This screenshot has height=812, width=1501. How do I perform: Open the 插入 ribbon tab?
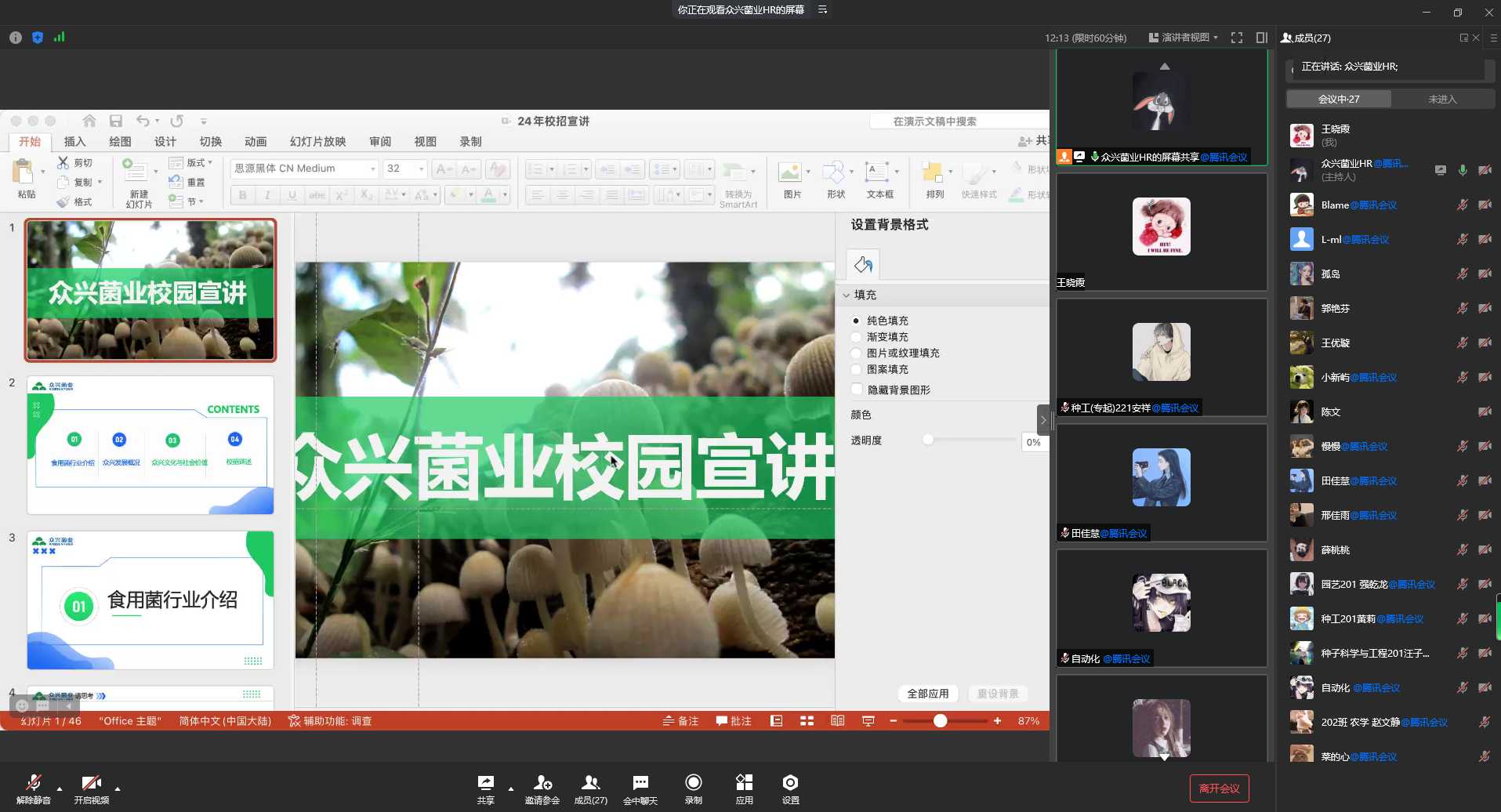tap(74, 142)
